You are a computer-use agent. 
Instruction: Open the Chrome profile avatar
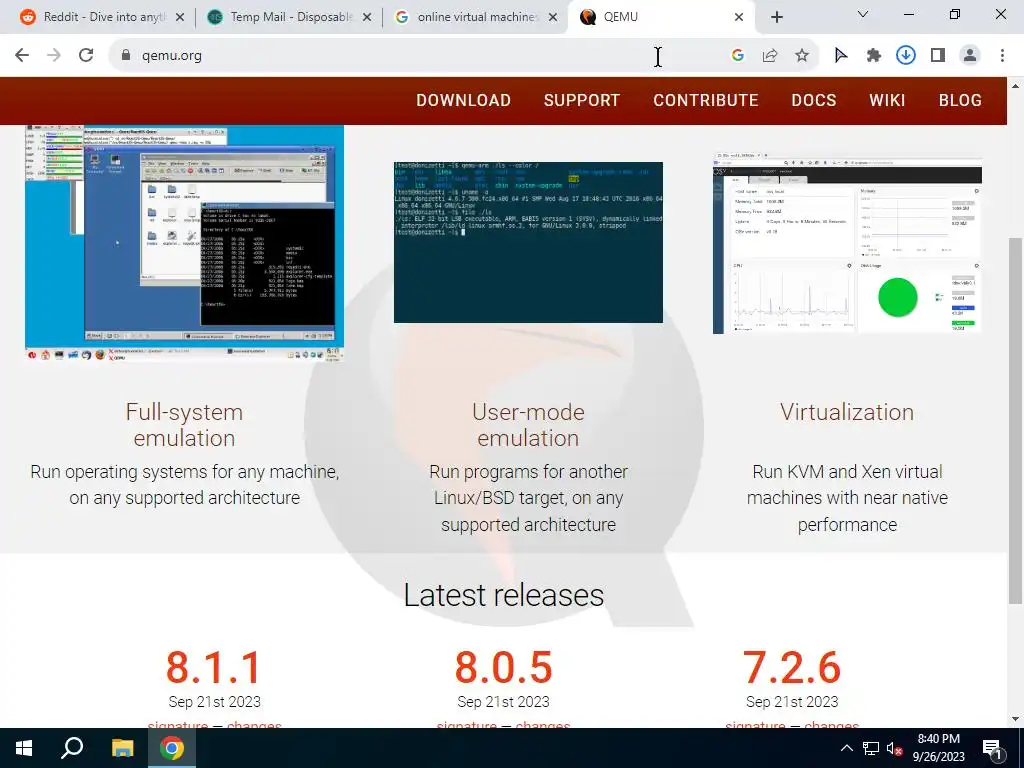(x=970, y=56)
